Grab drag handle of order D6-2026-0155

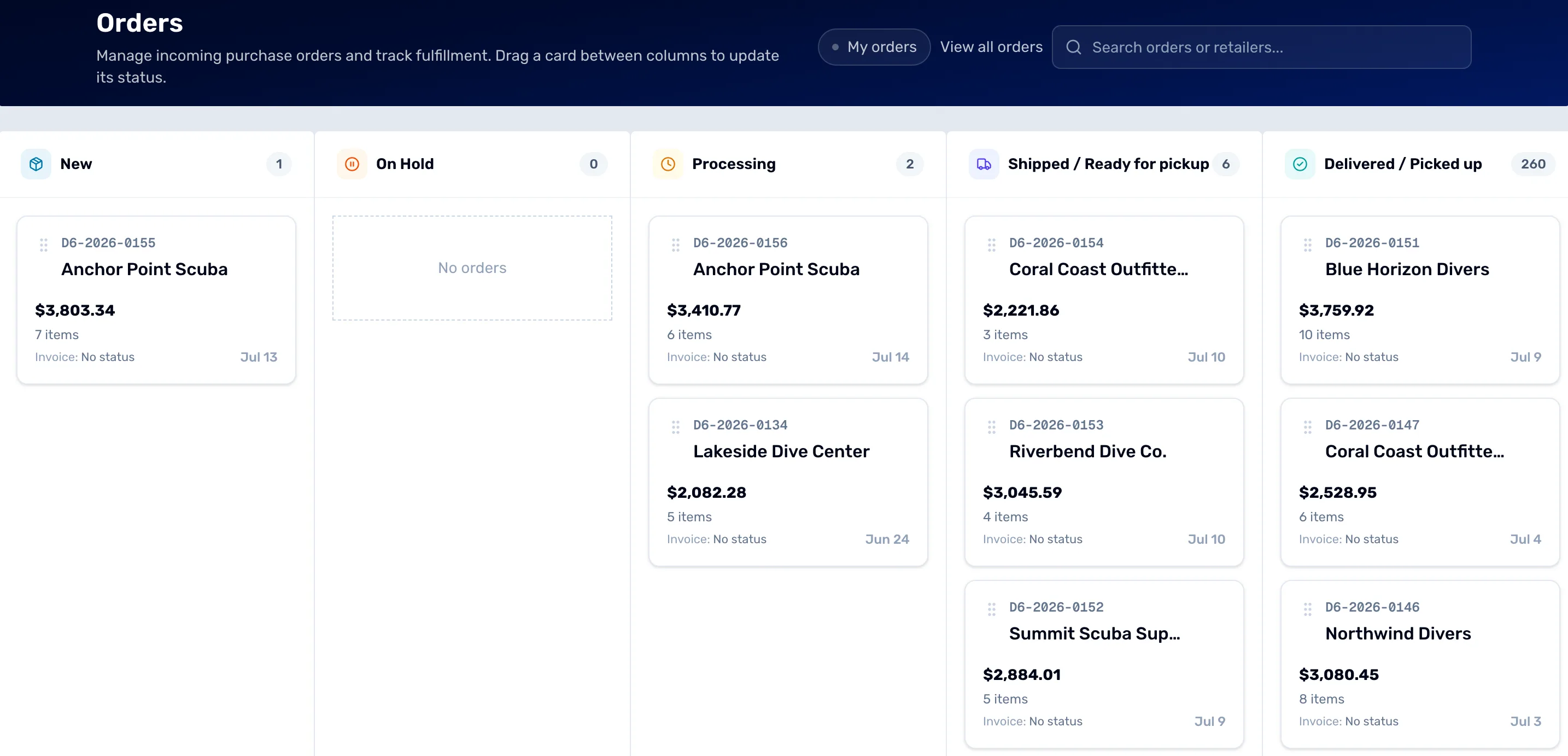[x=44, y=245]
